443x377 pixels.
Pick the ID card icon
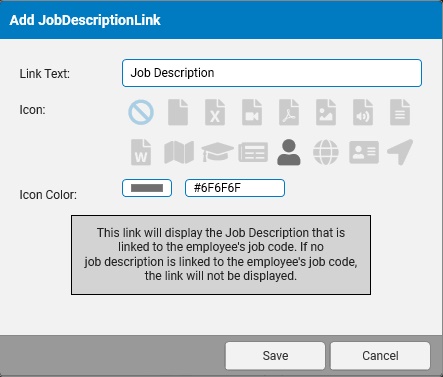coord(364,152)
